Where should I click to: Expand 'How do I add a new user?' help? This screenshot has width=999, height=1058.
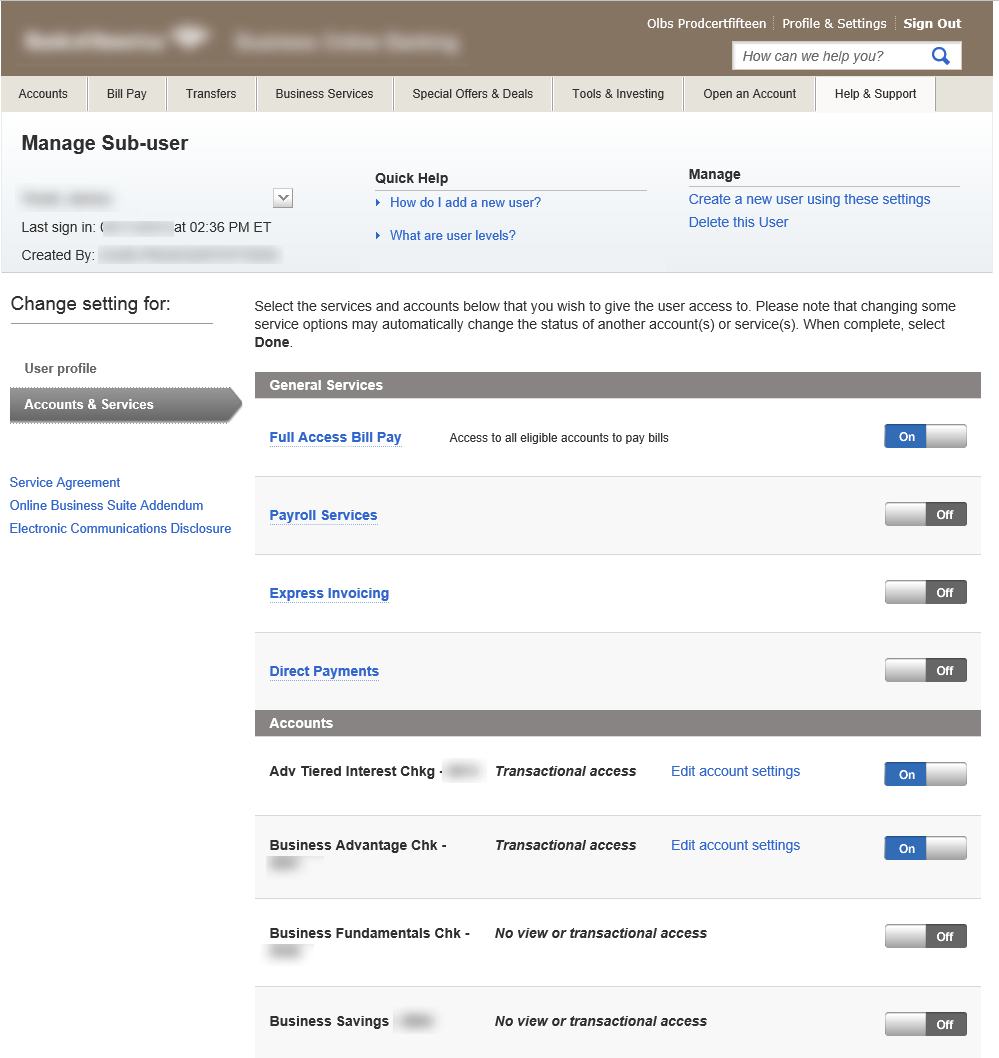[x=465, y=202]
